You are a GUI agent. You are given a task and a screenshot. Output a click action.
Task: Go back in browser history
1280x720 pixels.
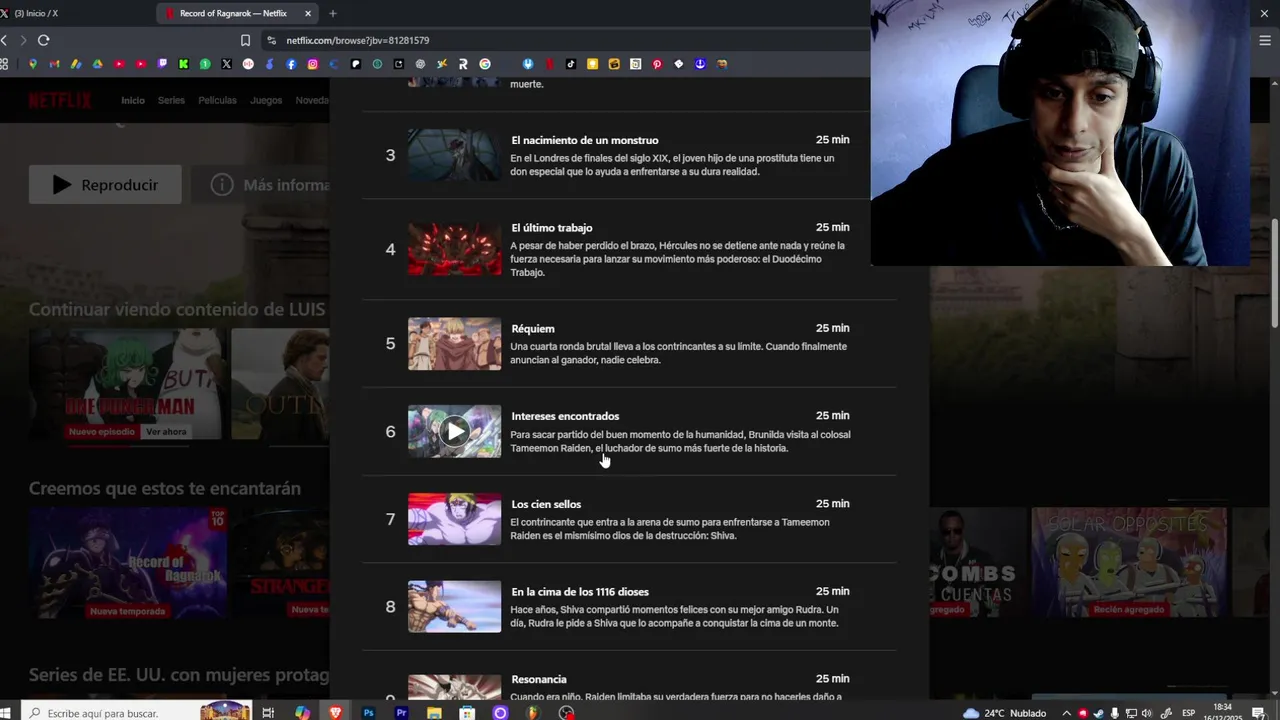pyautogui.click(x=4, y=40)
